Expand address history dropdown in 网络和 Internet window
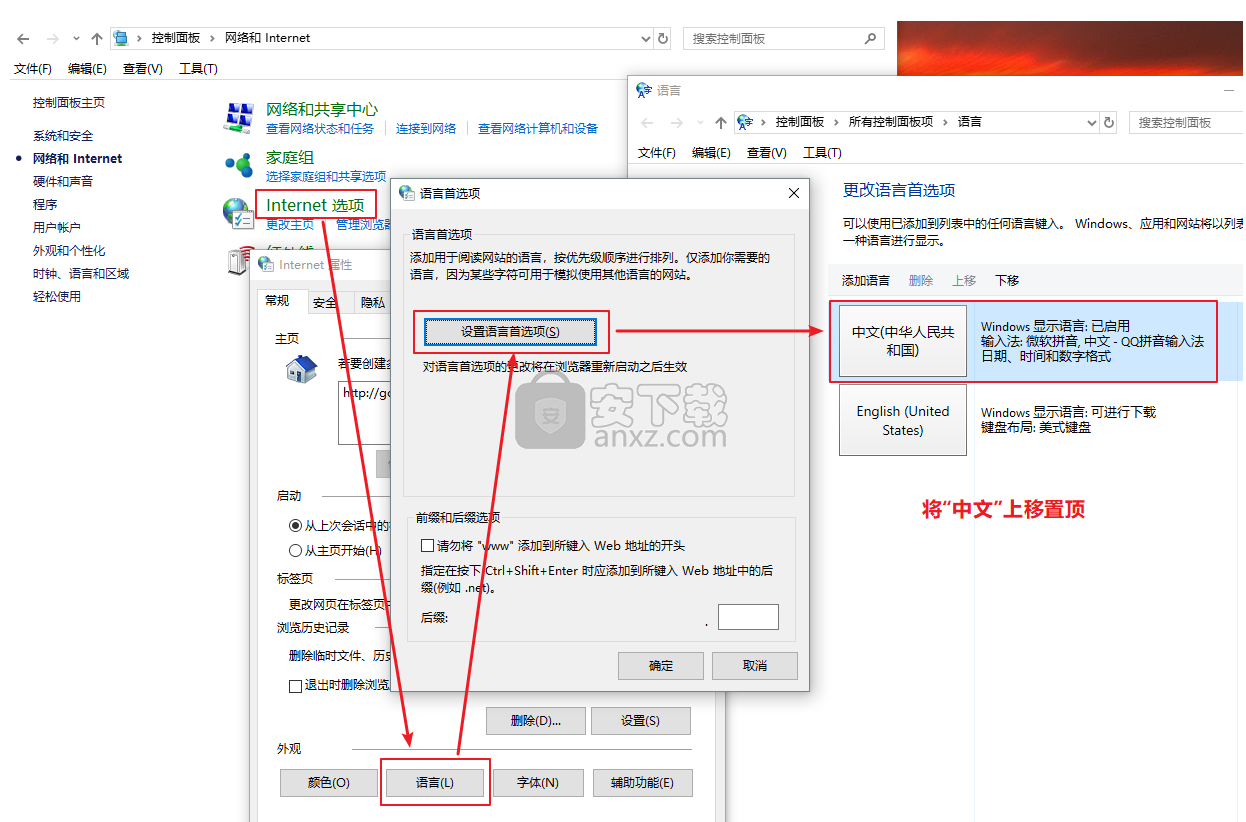 coord(645,39)
